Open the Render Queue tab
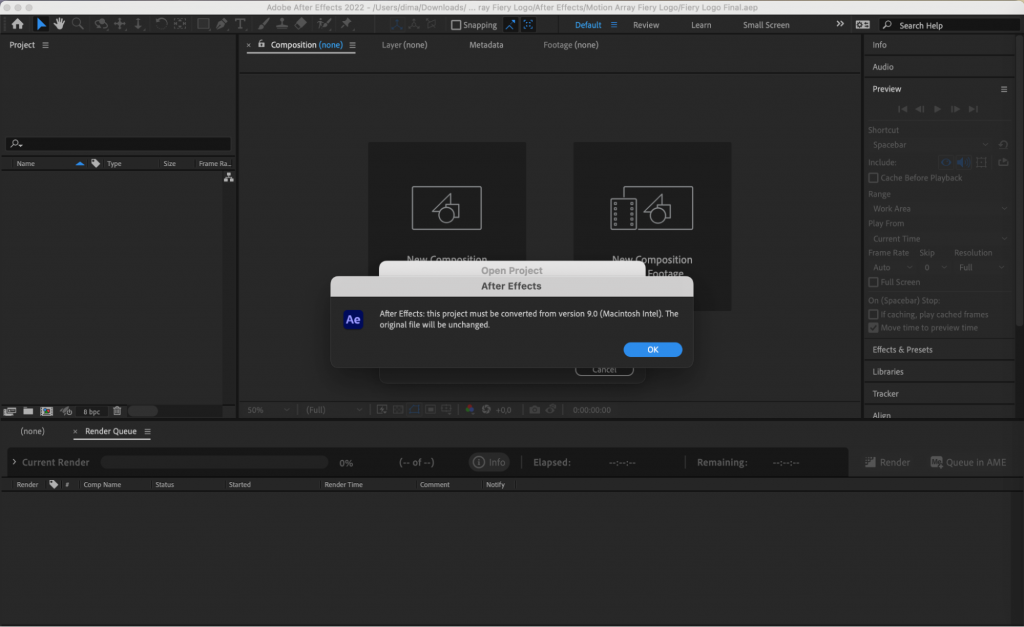Viewport: 1024px width, 627px height. (x=111, y=431)
